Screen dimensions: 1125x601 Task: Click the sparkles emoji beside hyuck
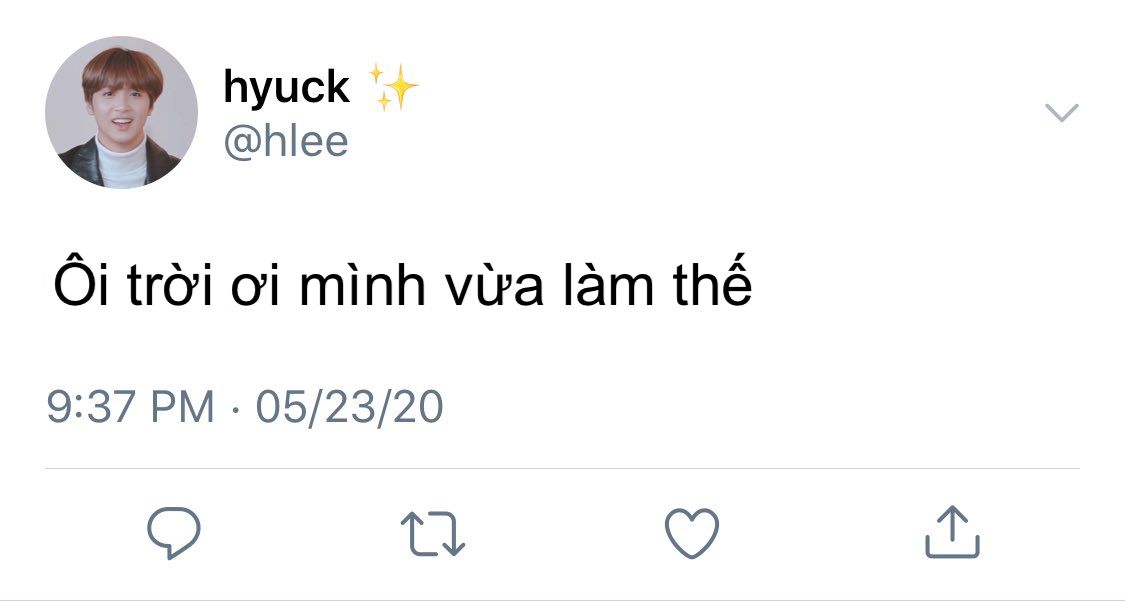click(393, 87)
